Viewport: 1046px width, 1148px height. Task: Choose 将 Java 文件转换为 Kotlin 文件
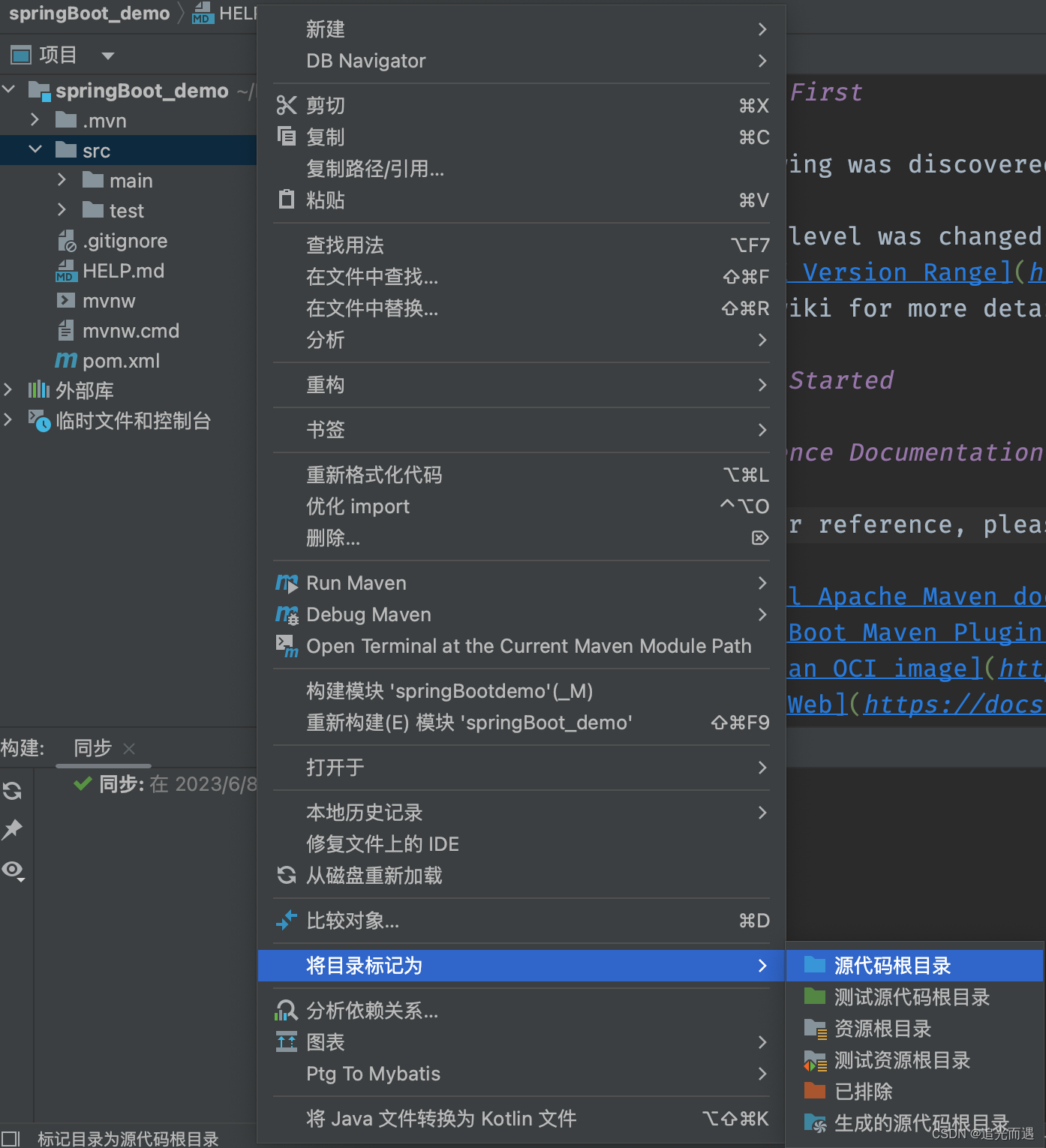521,1119
